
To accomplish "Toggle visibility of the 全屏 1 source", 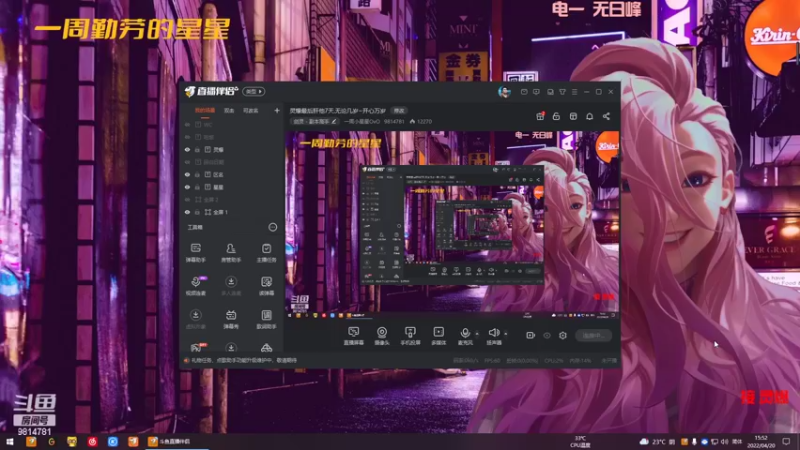I will coord(187,212).
